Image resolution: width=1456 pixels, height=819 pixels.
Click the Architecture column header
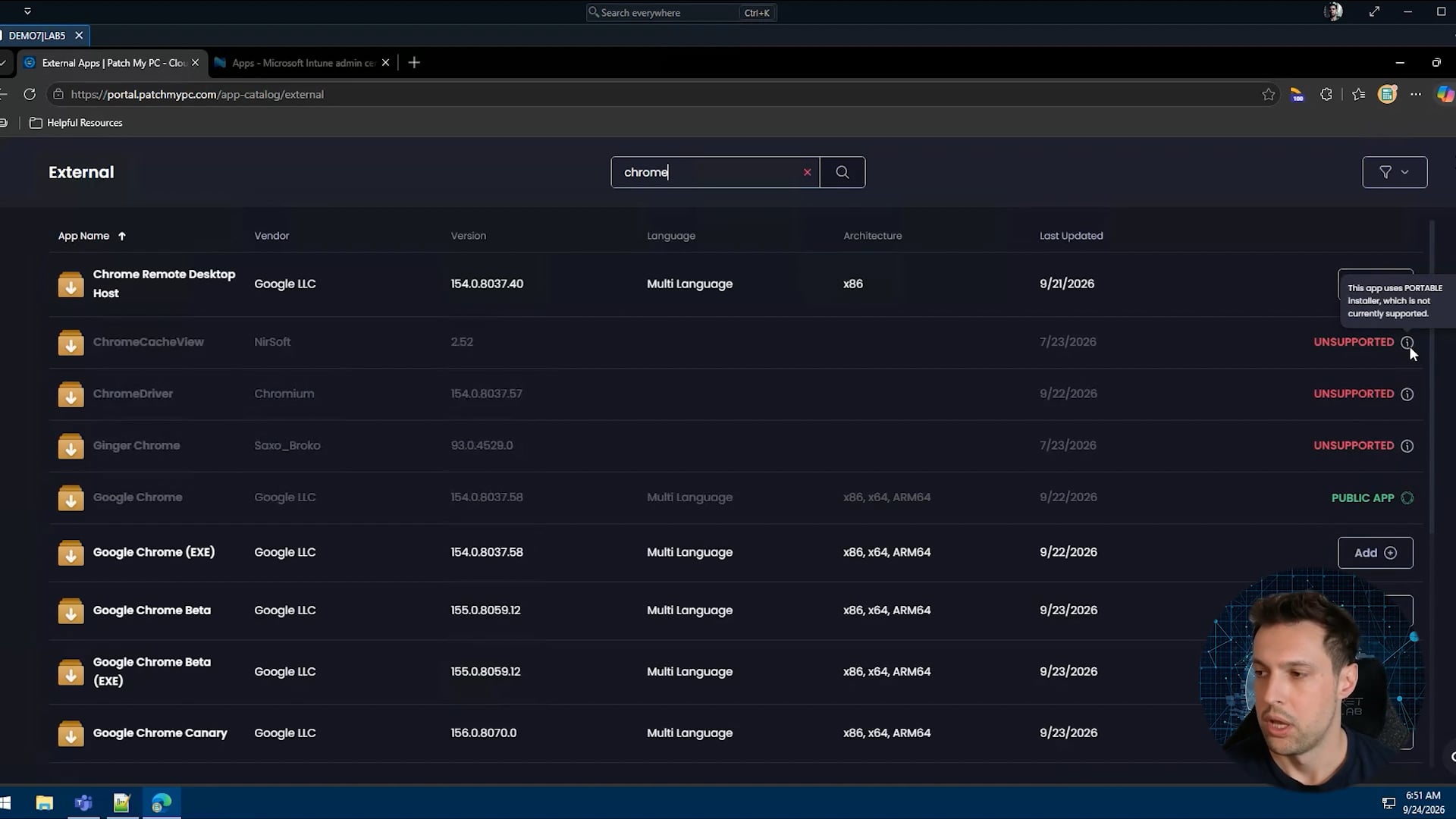(x=872, y=236)
